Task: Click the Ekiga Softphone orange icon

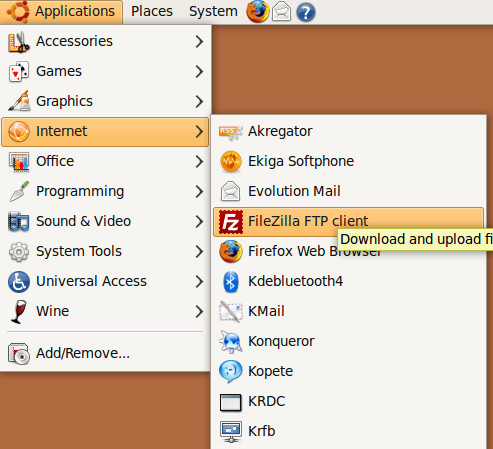Action: pos(230,162)
